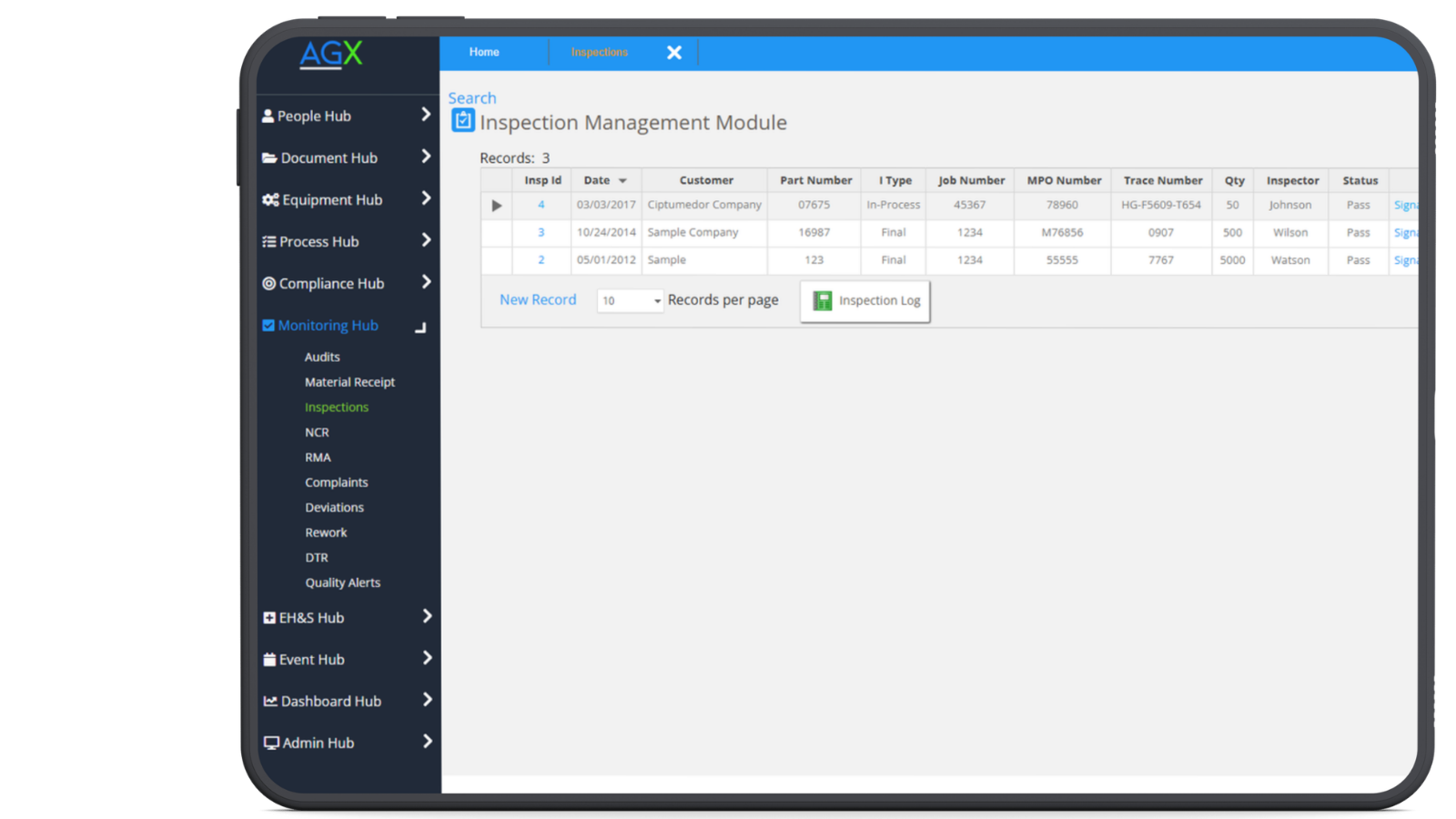The width and height of the screenshot is (1456, 819).
Task: Collapse the Monitoring Hub section
Action: 420,327
